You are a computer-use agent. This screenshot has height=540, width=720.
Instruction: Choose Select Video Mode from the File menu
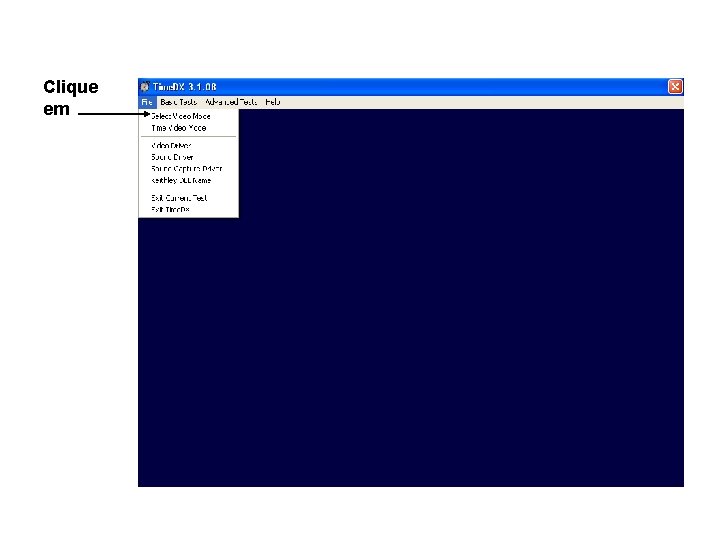point(188,116)
